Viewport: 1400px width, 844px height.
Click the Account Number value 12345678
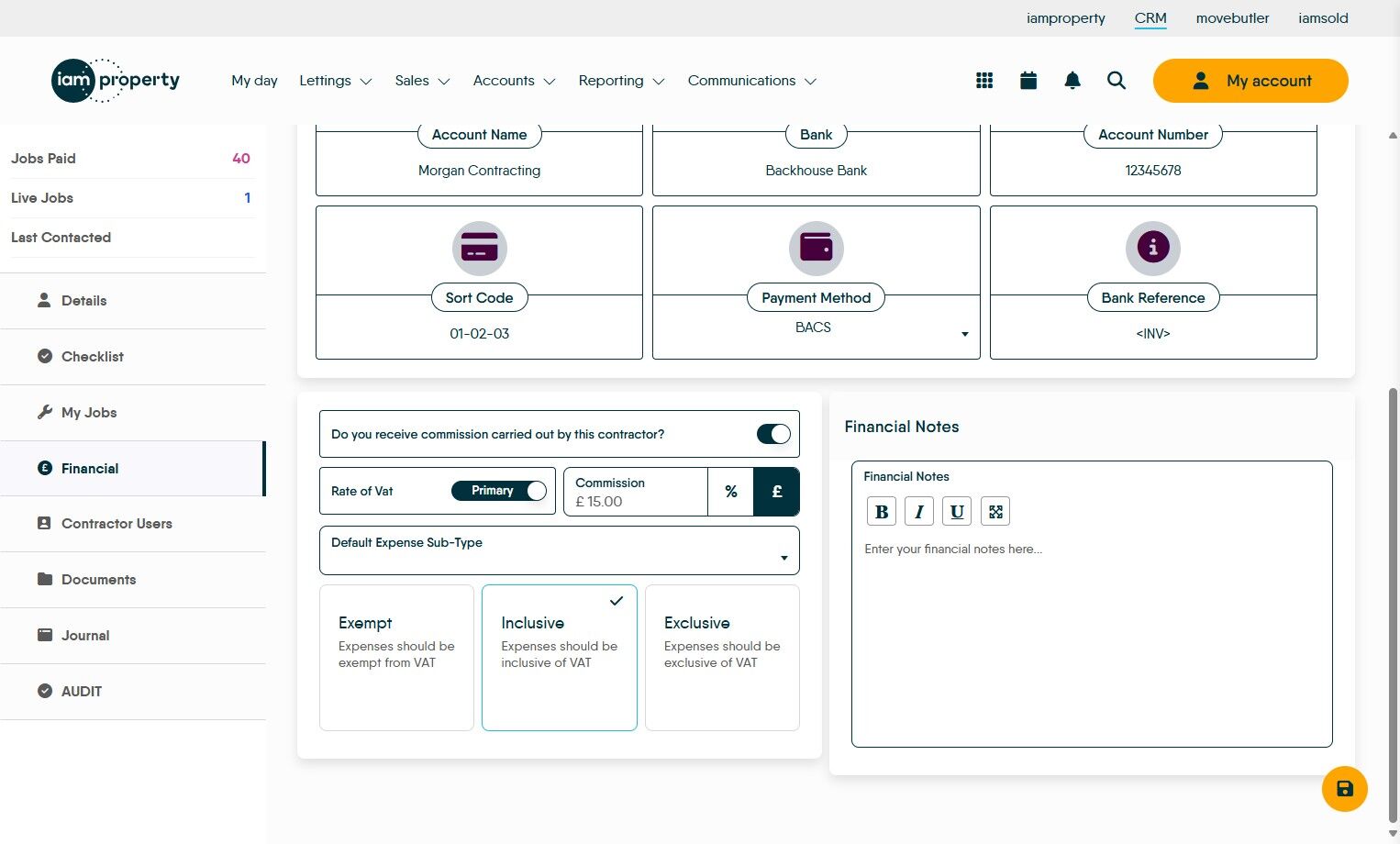point(1153,171)
